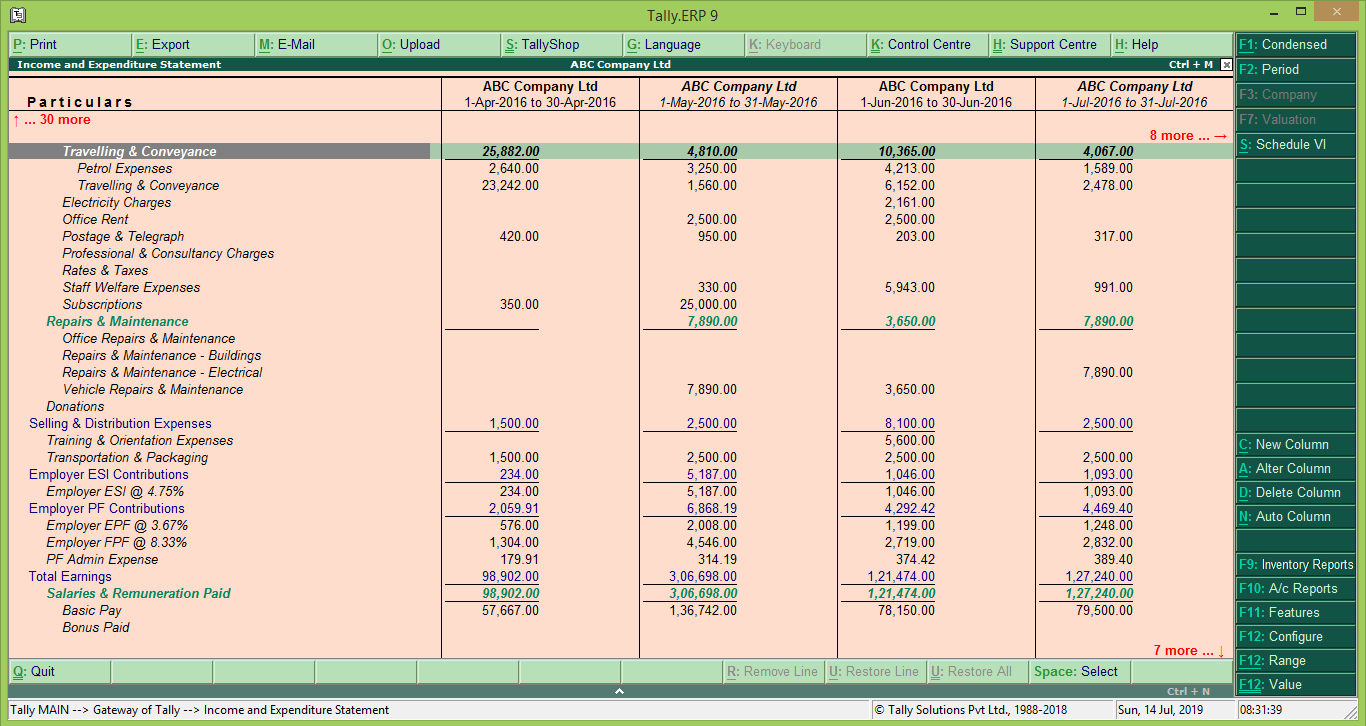Screen dimensions: 1366x726
Task: Click the Auto Column button
Action: tap(1295, 517)
